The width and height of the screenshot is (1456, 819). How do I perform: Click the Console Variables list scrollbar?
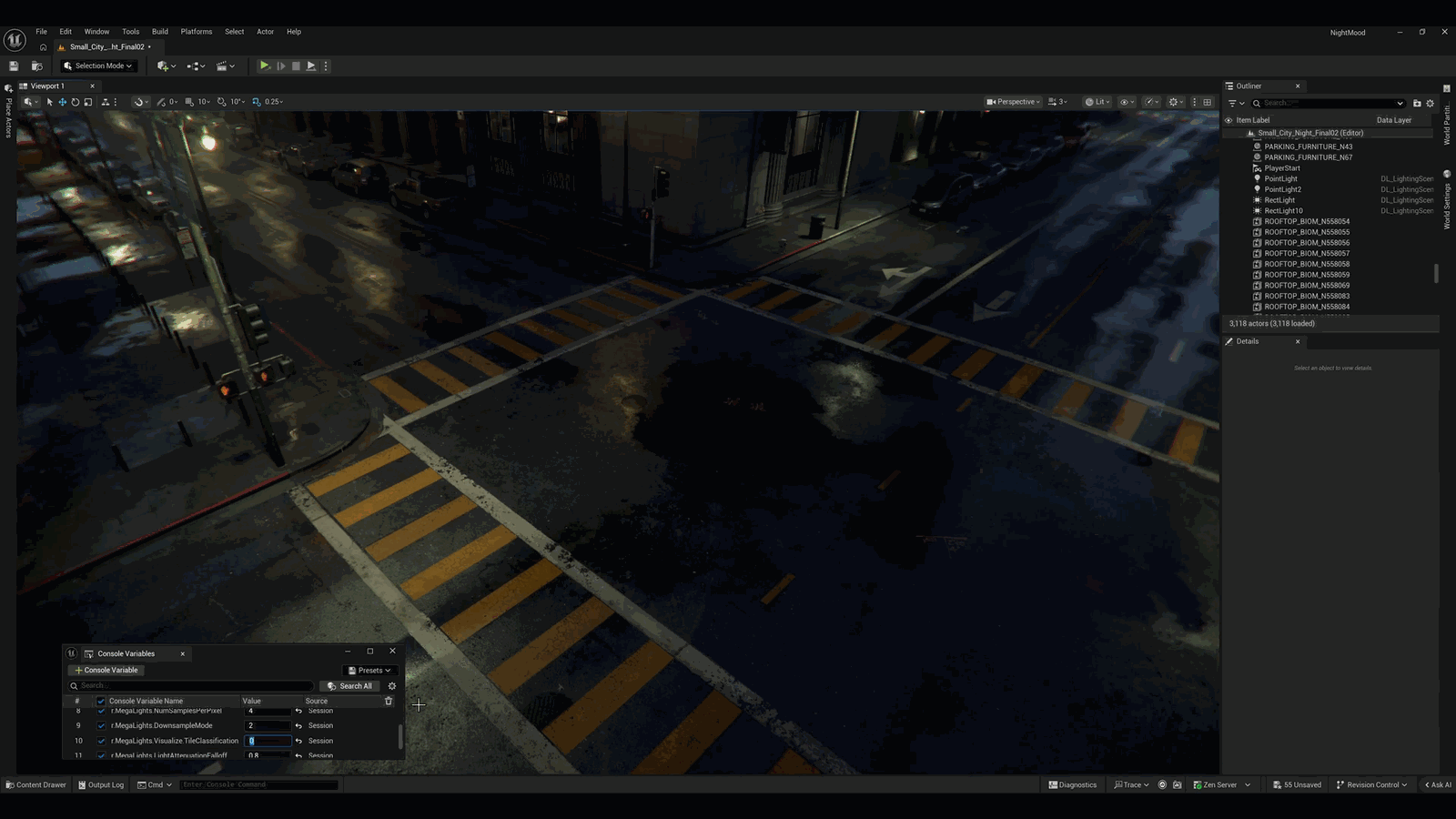pyautogui.click(x=400, y=737)
